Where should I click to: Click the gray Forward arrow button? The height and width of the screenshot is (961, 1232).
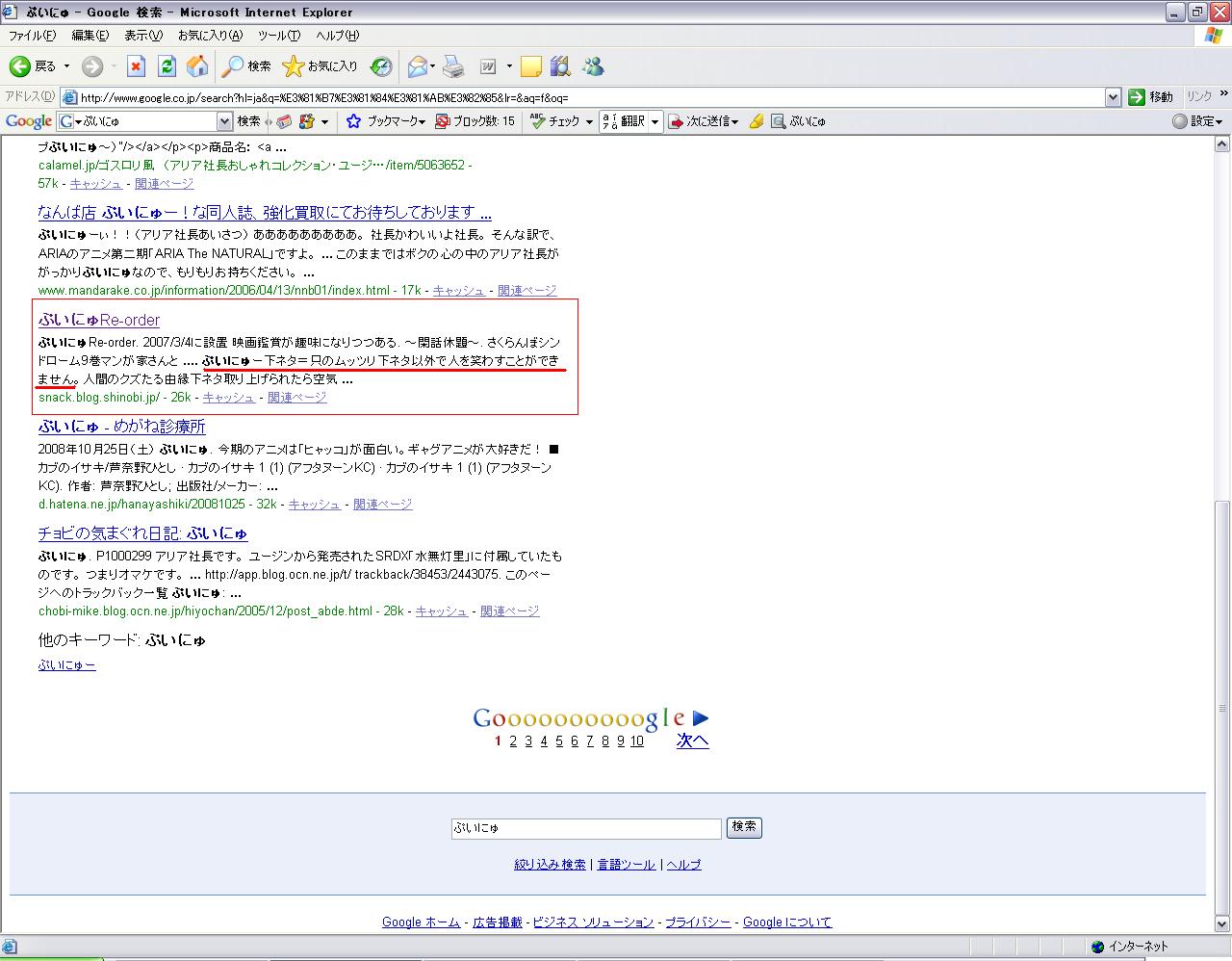tap(92, 66)
